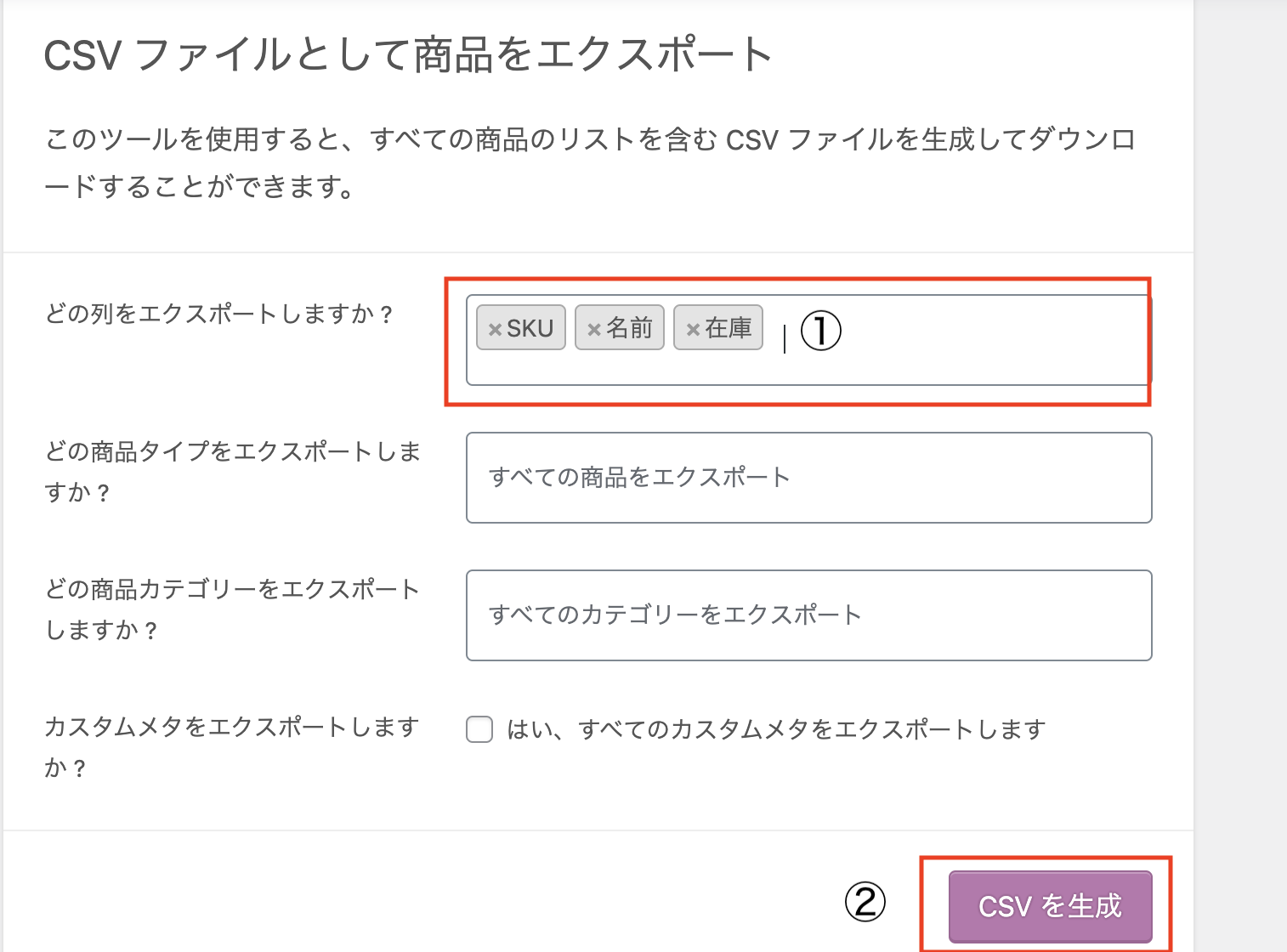Click the どの列をエクスポートしますか？ label

tap(219, 314)
